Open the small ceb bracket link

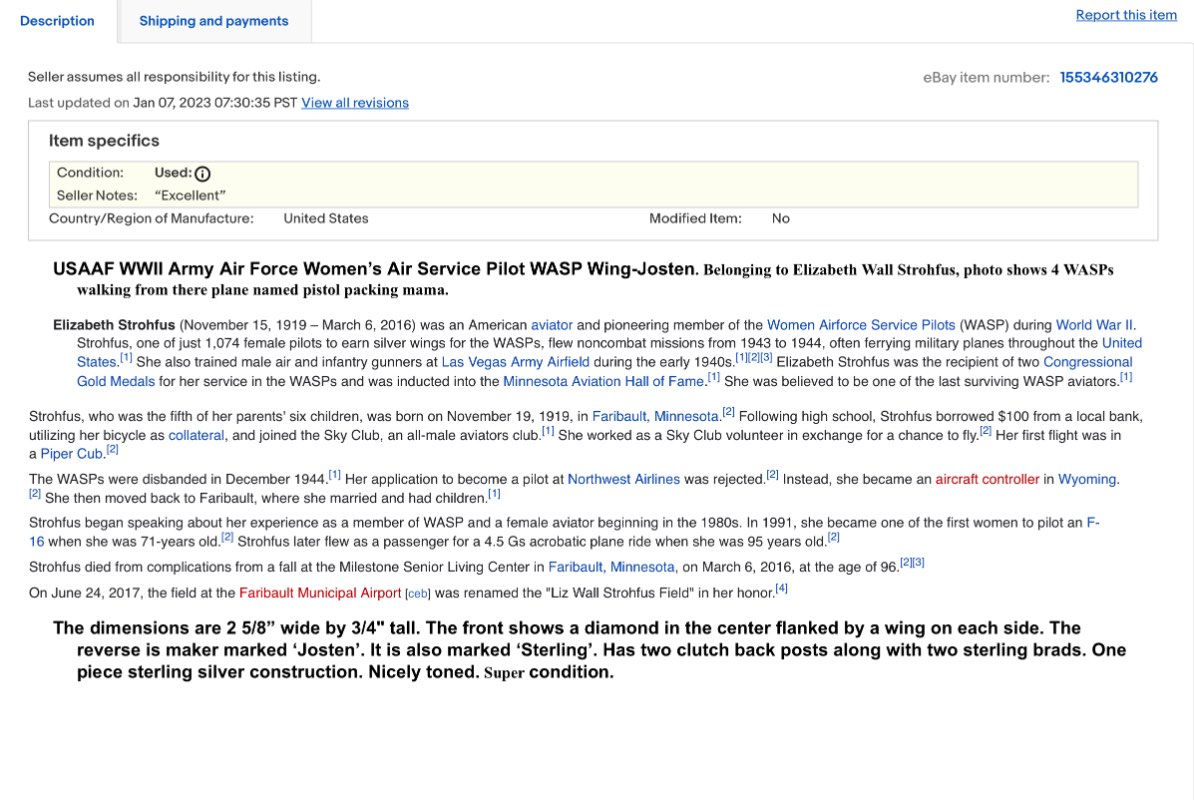tap(417, 594)
